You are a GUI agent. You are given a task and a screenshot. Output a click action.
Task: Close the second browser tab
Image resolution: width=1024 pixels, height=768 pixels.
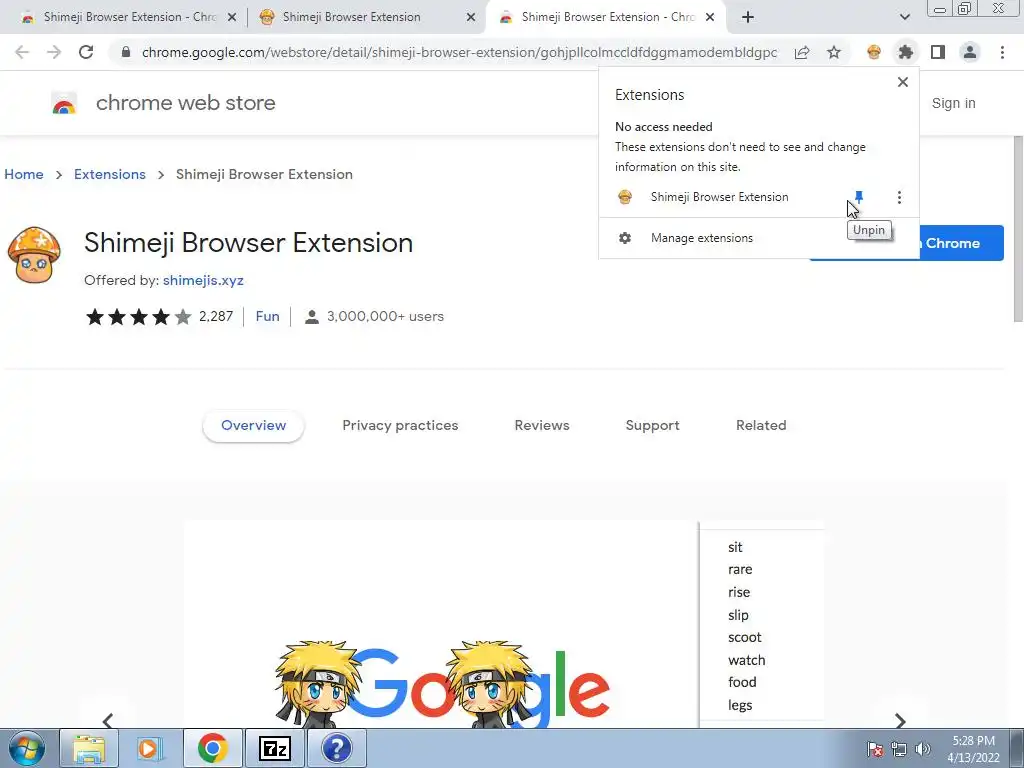pyautogui.click(x=471, y=18)
